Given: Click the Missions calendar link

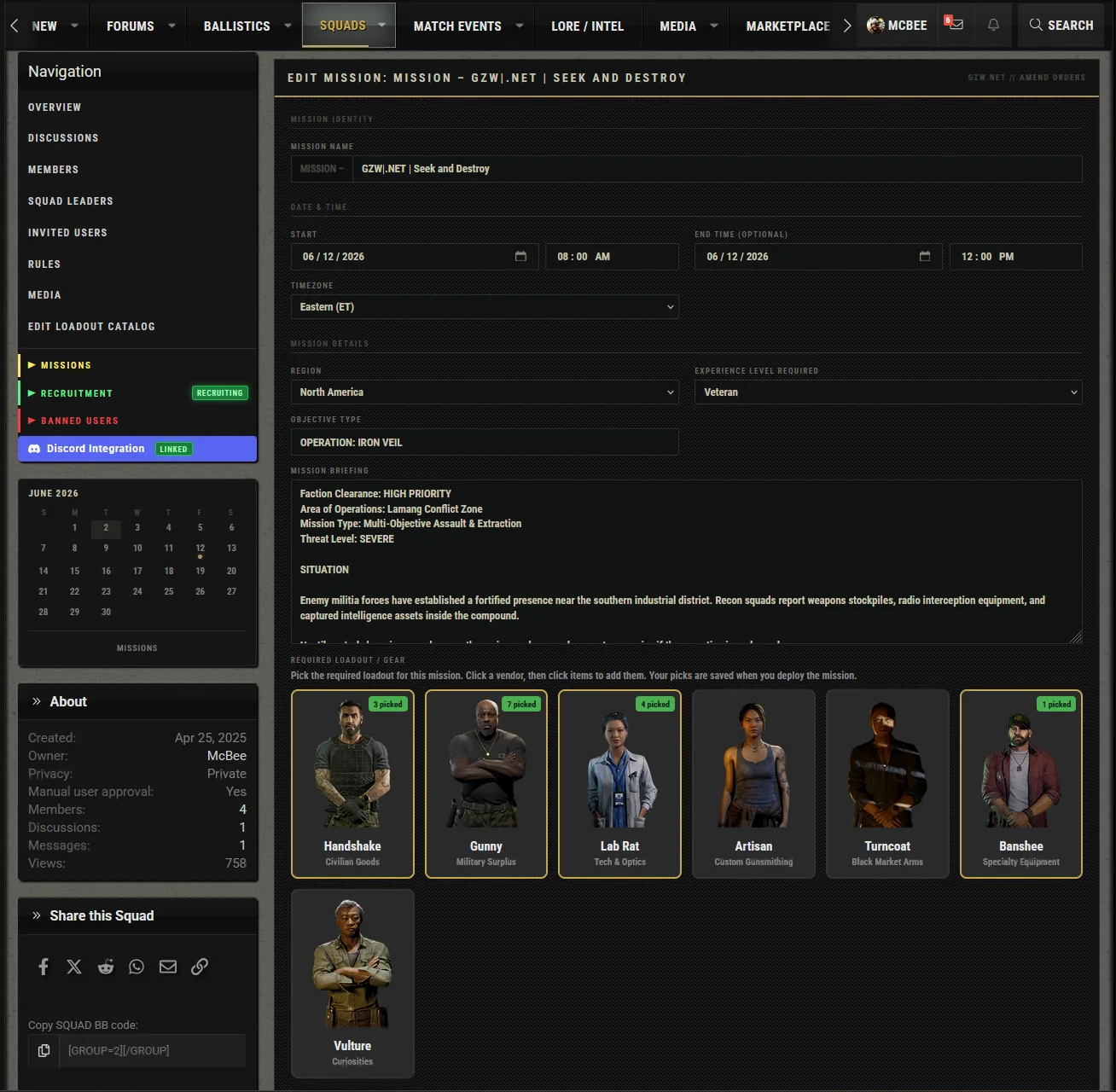Looking at the screenshot, I should click(137, 648).
